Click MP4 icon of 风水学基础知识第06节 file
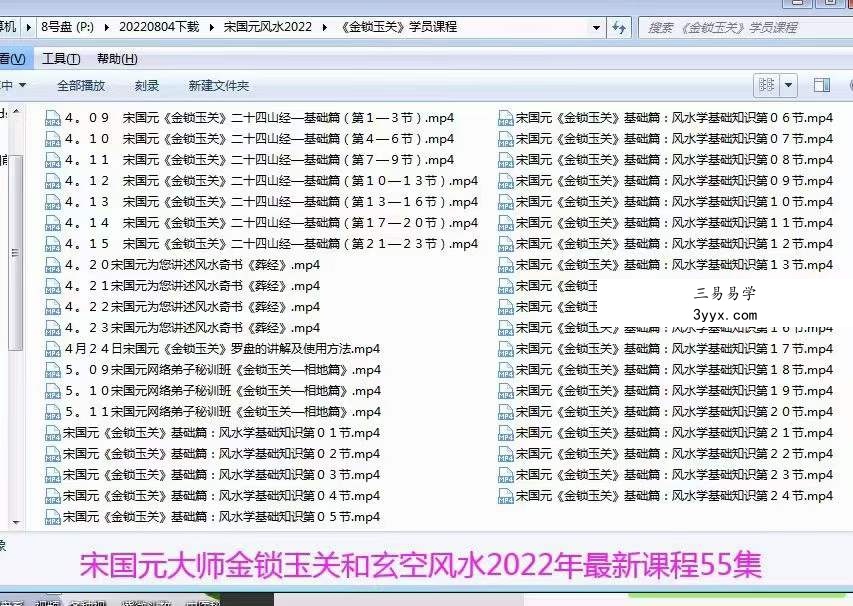This screenshot has height=606, width=853. coord(505,118)
